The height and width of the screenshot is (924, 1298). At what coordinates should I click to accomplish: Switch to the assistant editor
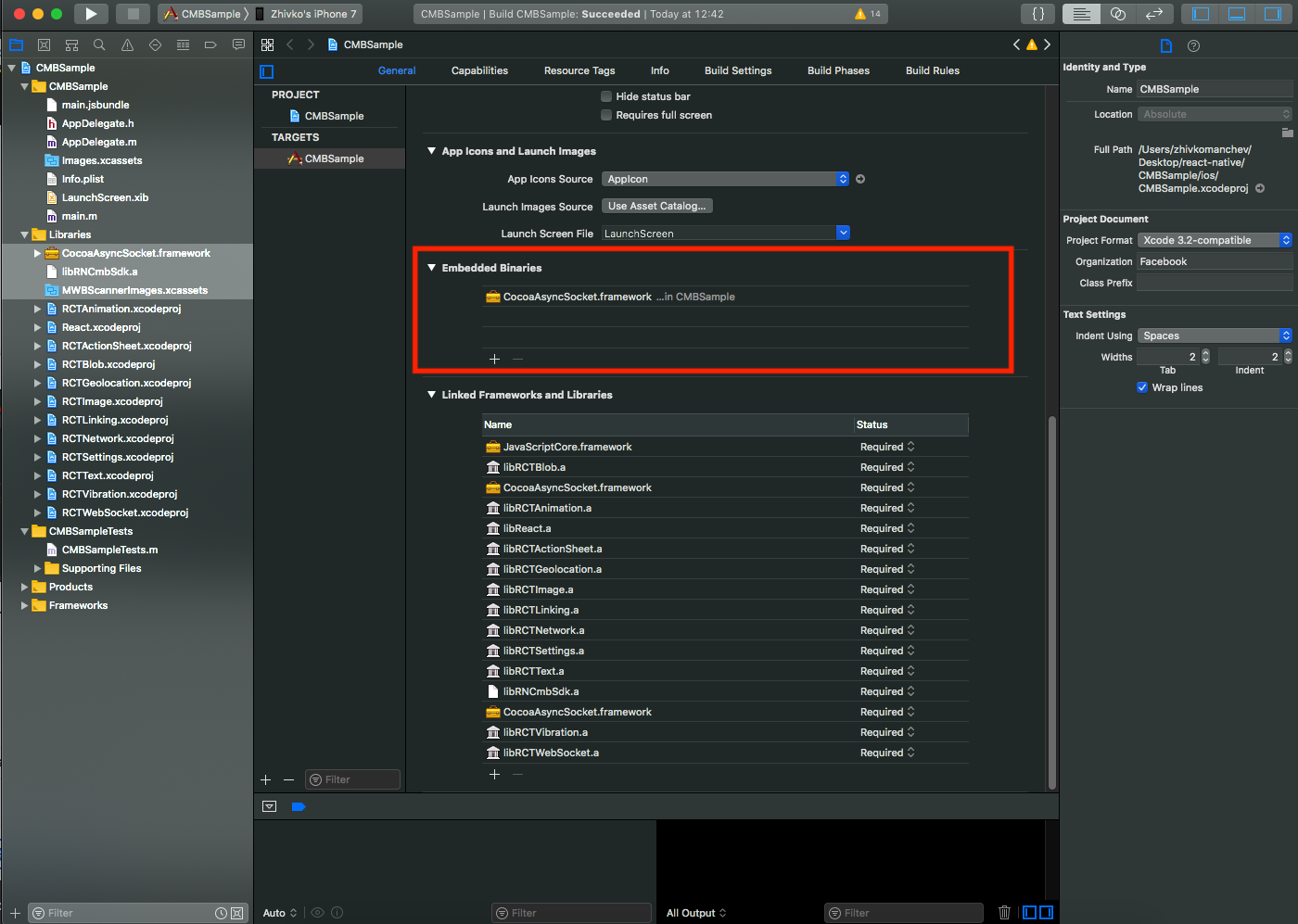[1117, 14]
